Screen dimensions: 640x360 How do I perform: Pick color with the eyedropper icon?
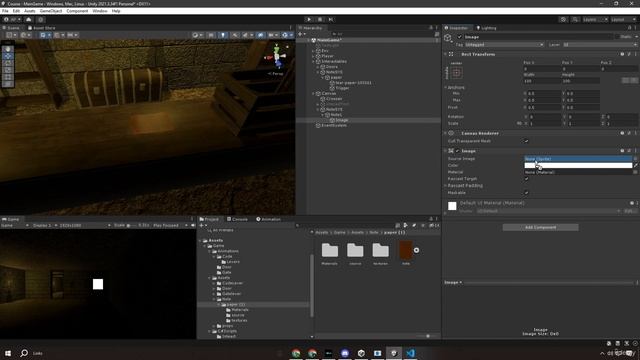[636, 165]
